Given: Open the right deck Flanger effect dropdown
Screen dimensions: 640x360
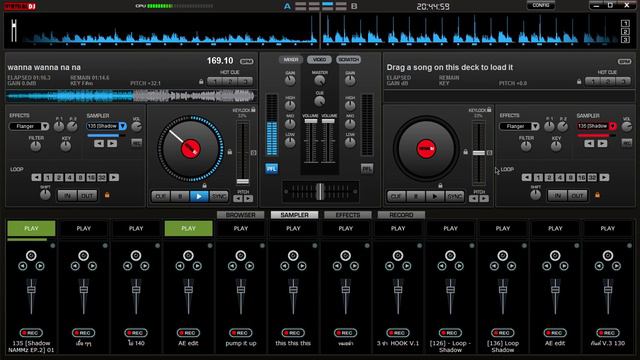Looking at the screenshot, I should point(535,127).
